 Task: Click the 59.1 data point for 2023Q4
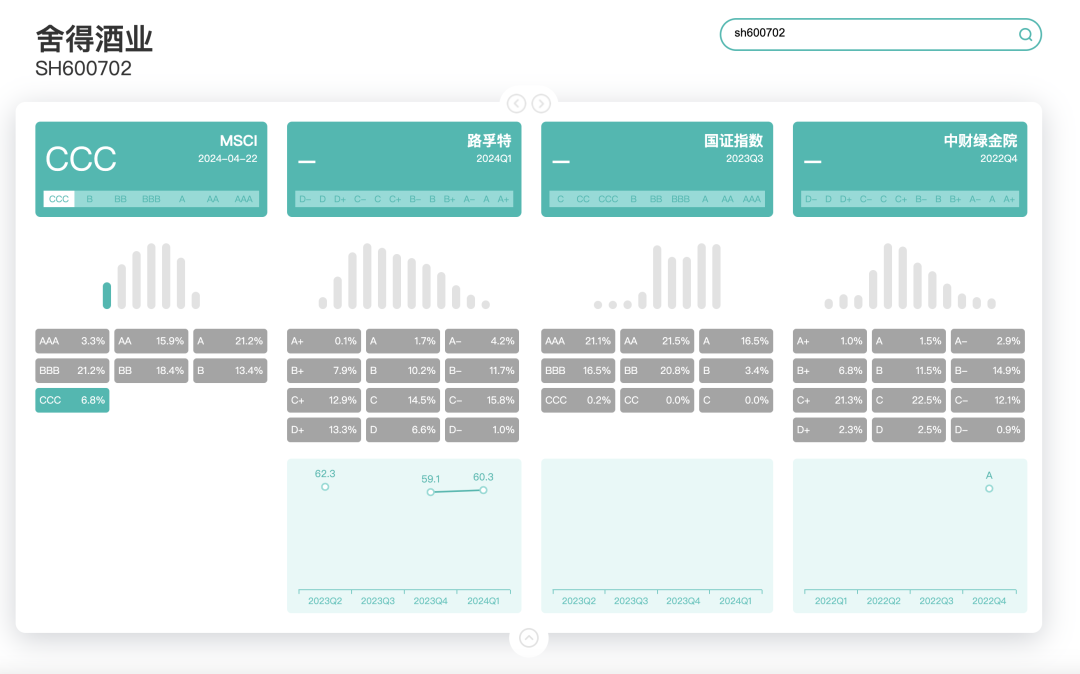pos(431,492)
